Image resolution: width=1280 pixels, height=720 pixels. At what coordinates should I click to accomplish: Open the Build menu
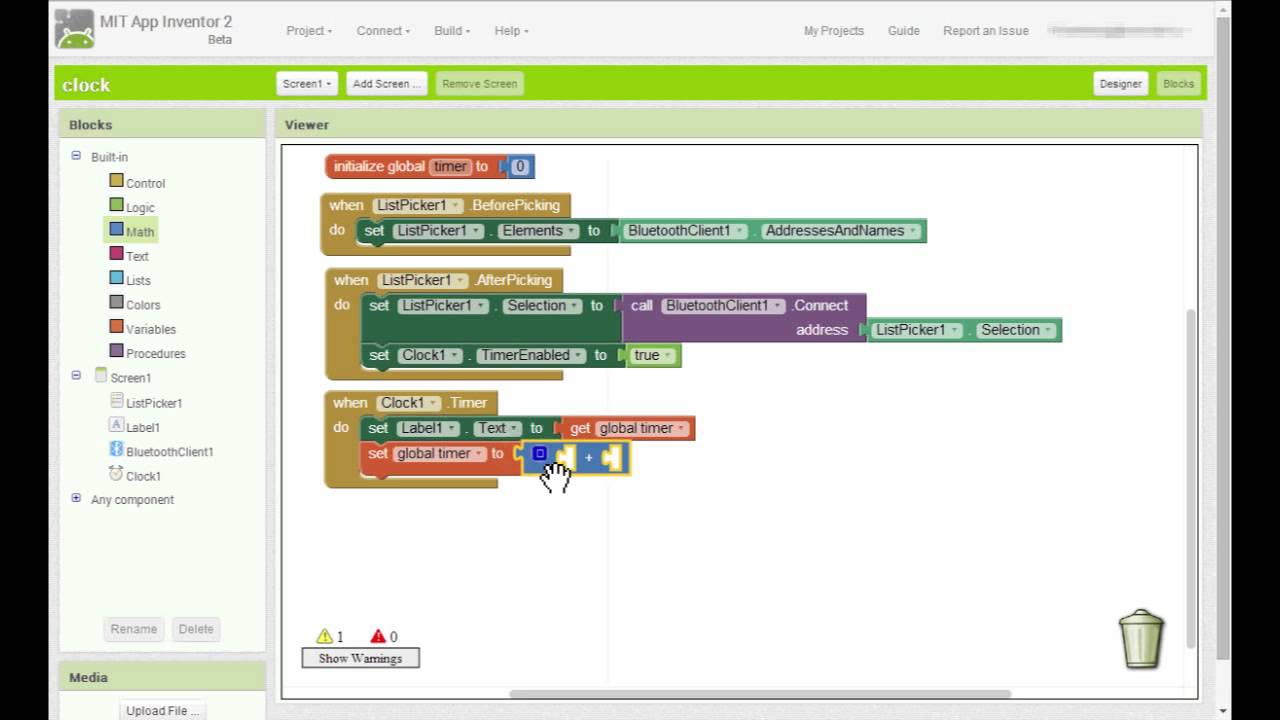pyautogui.click(x=452, y=31)
